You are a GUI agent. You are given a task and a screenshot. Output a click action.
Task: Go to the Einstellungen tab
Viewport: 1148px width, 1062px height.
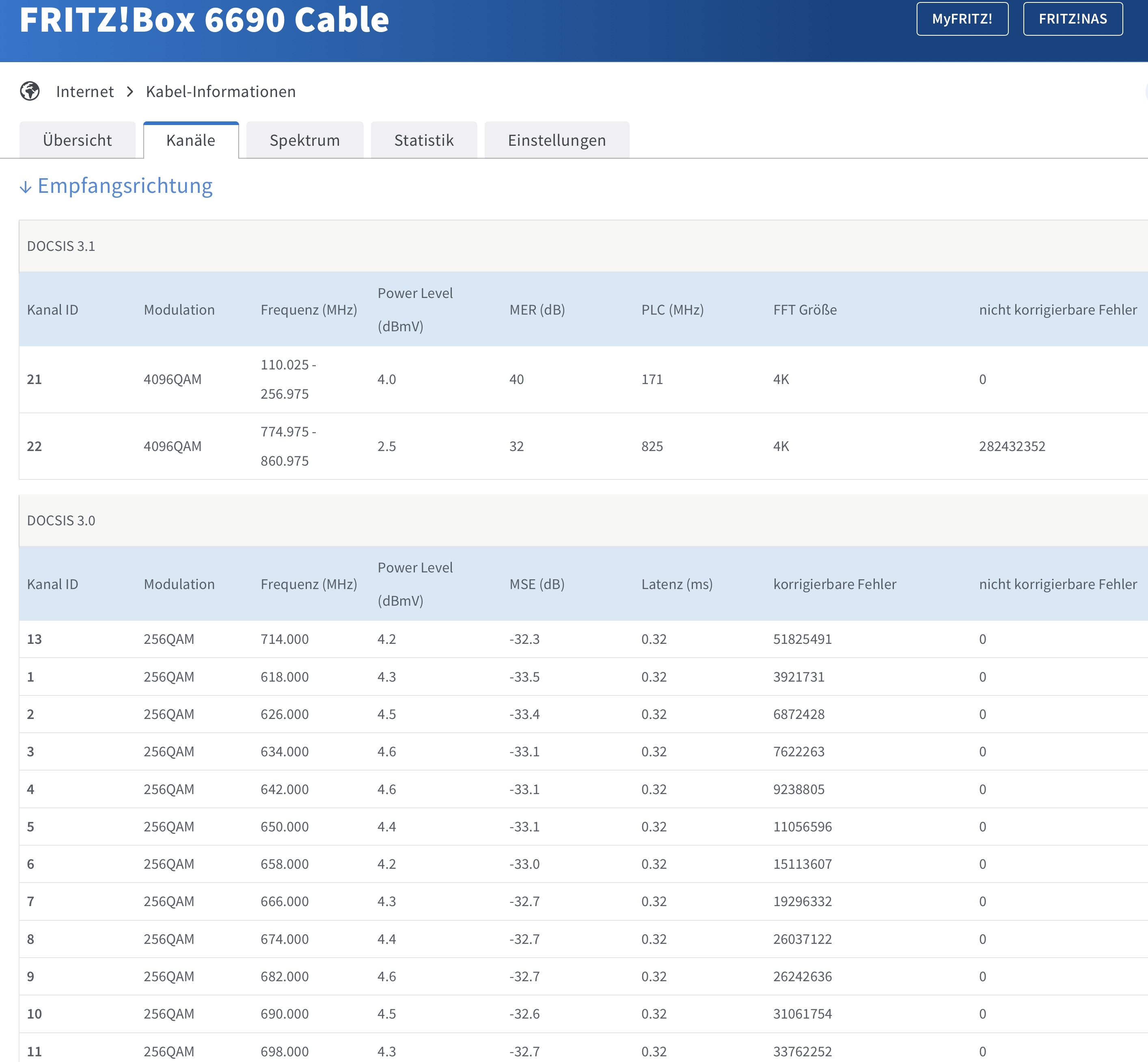pyautogui.click(x=556, y=140)
